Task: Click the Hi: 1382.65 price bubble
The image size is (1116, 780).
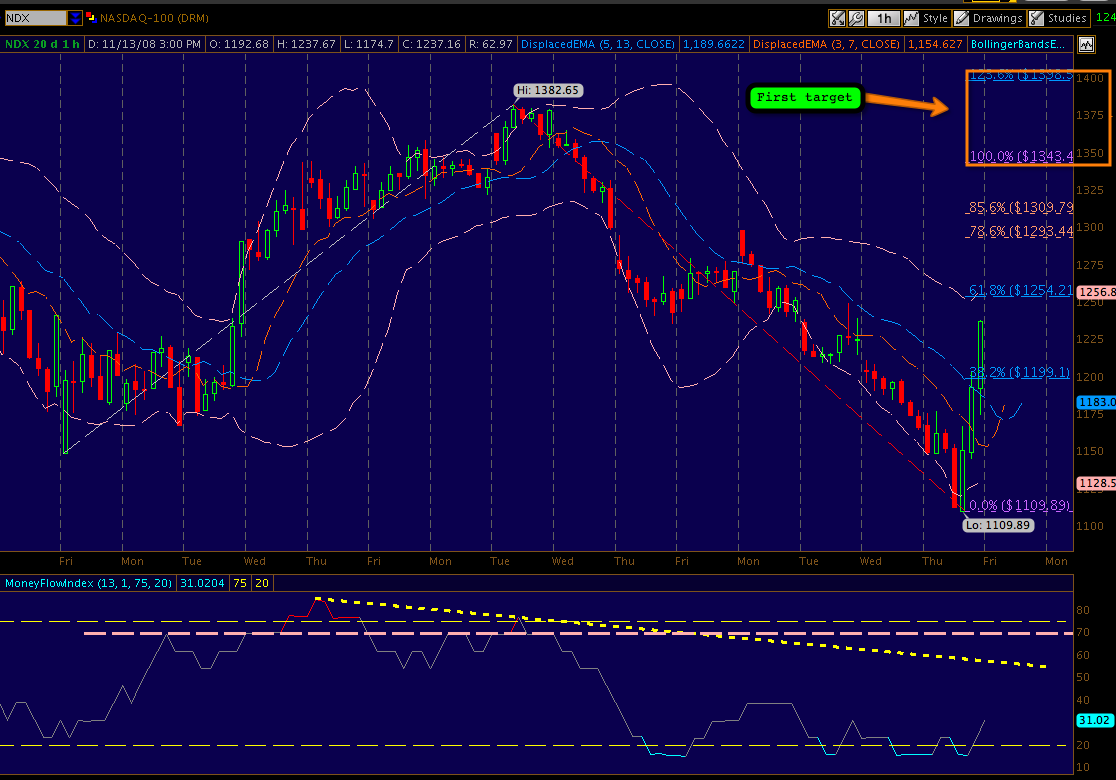Action: 548,90
